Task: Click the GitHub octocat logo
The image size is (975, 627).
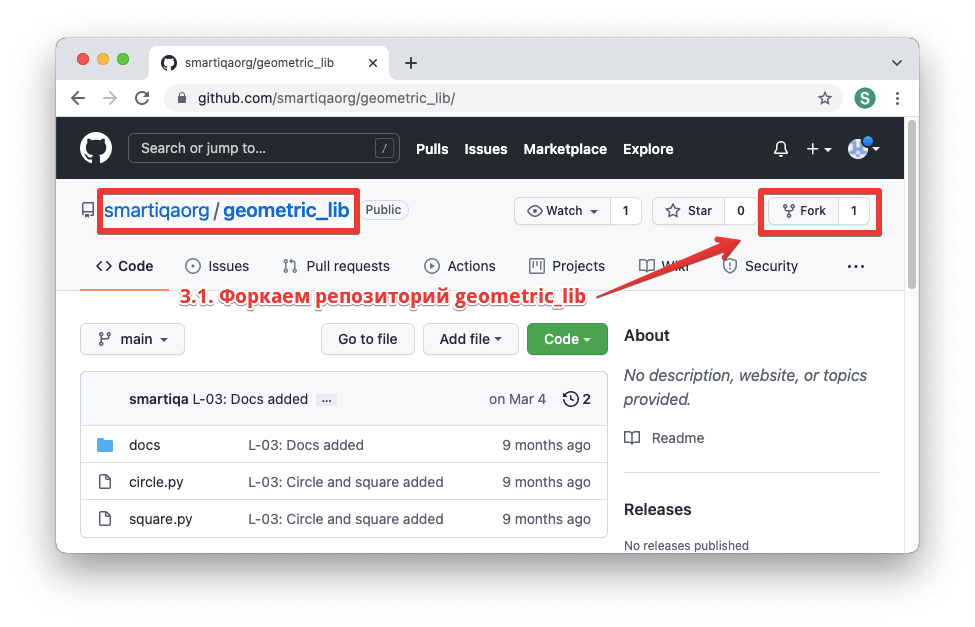Action: [x=96, y=148]
